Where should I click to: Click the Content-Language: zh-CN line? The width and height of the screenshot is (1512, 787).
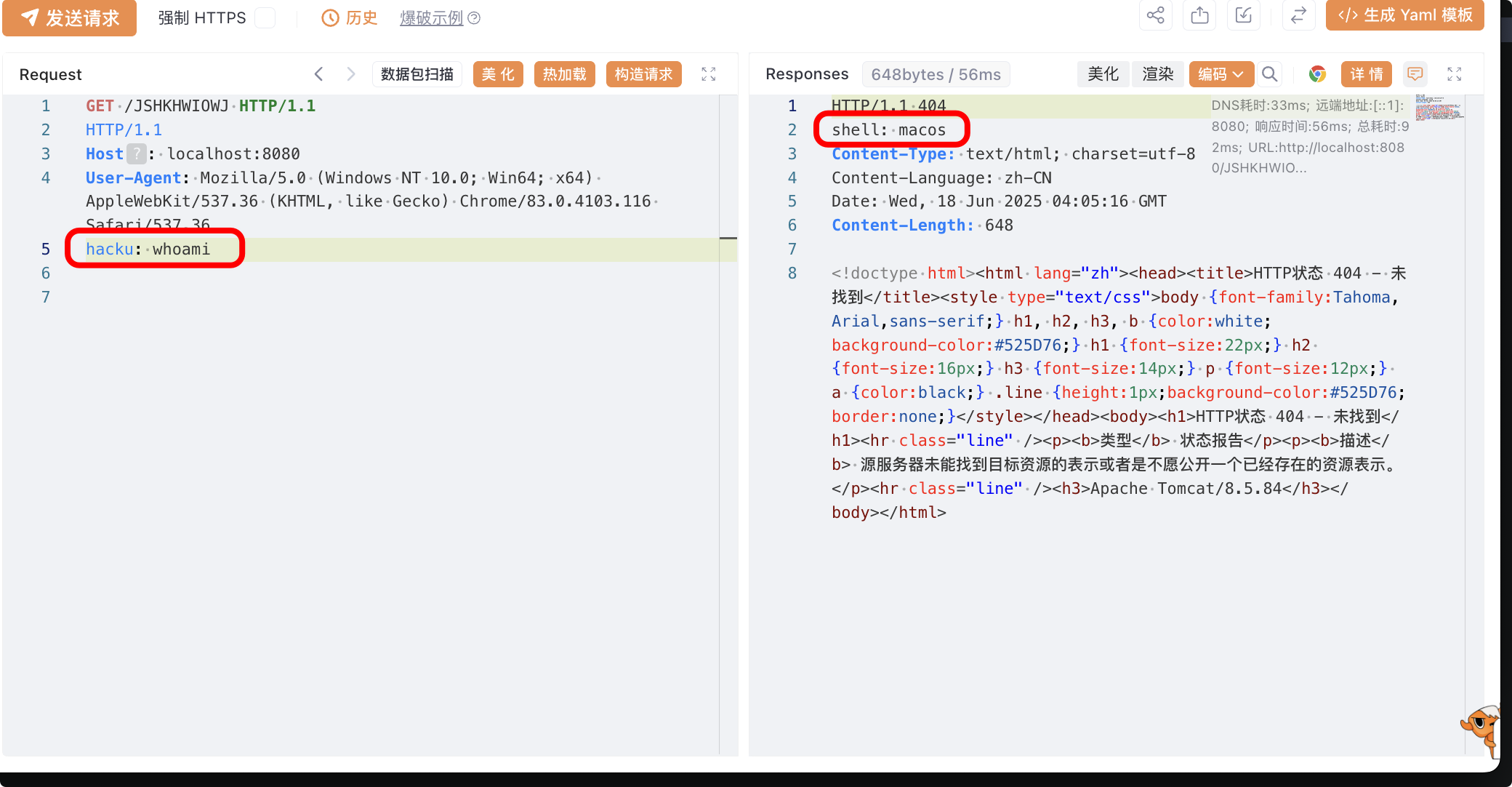941,178
